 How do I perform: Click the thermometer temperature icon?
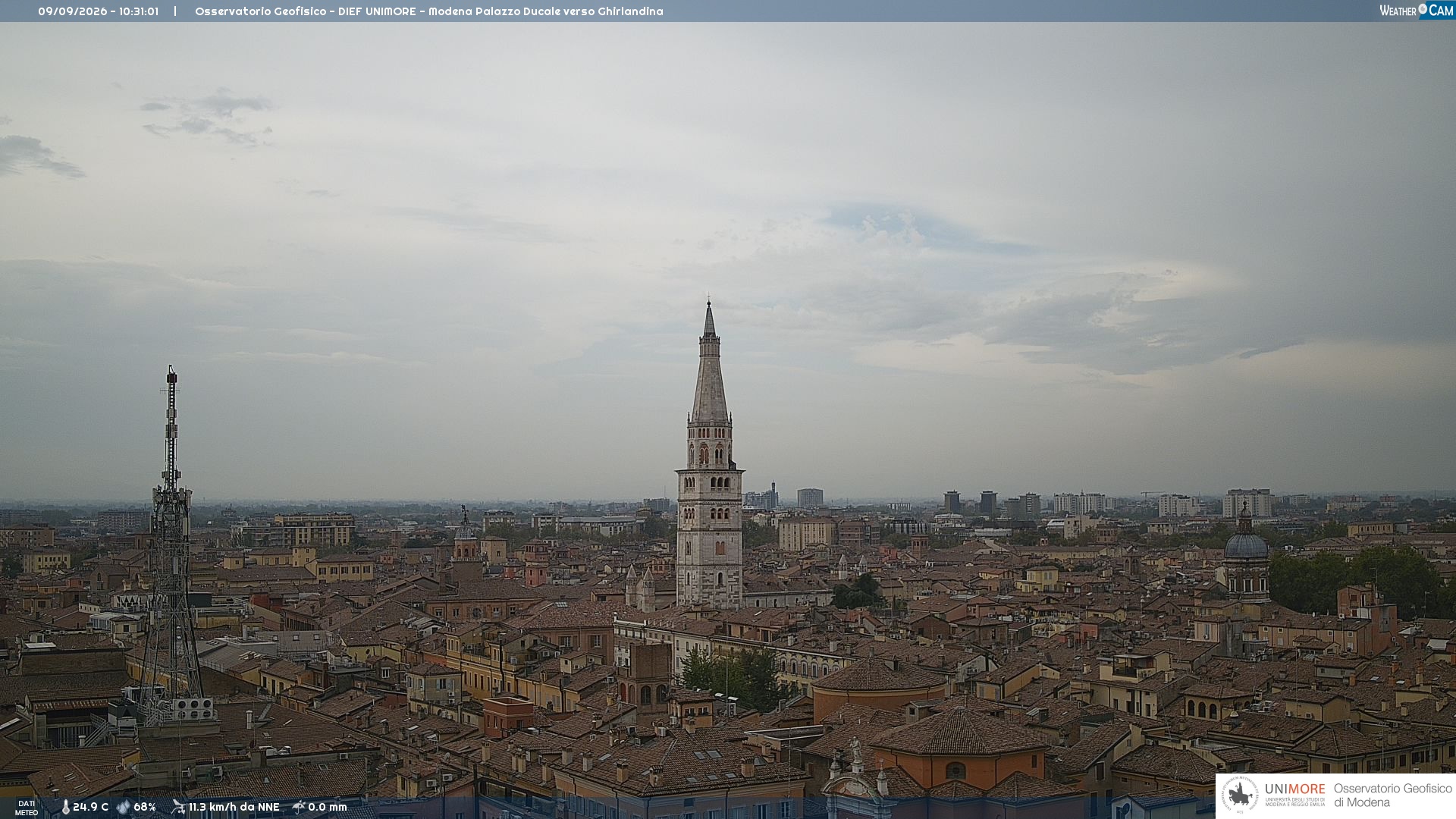(65, 807)
